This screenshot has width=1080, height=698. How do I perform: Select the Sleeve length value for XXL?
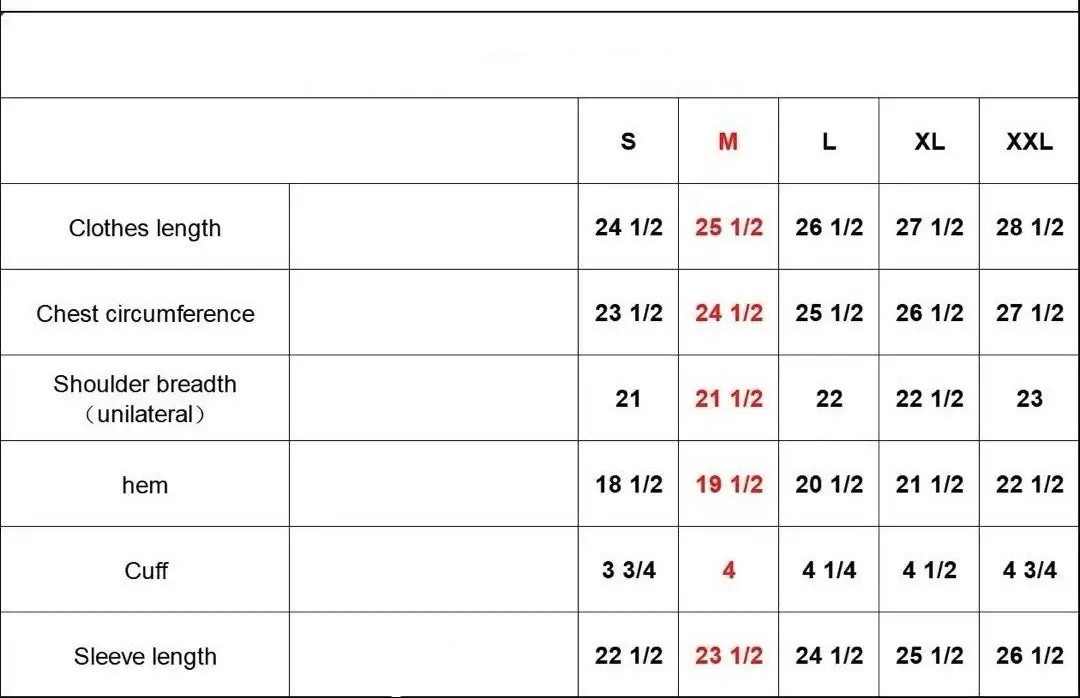point(1029,656)
